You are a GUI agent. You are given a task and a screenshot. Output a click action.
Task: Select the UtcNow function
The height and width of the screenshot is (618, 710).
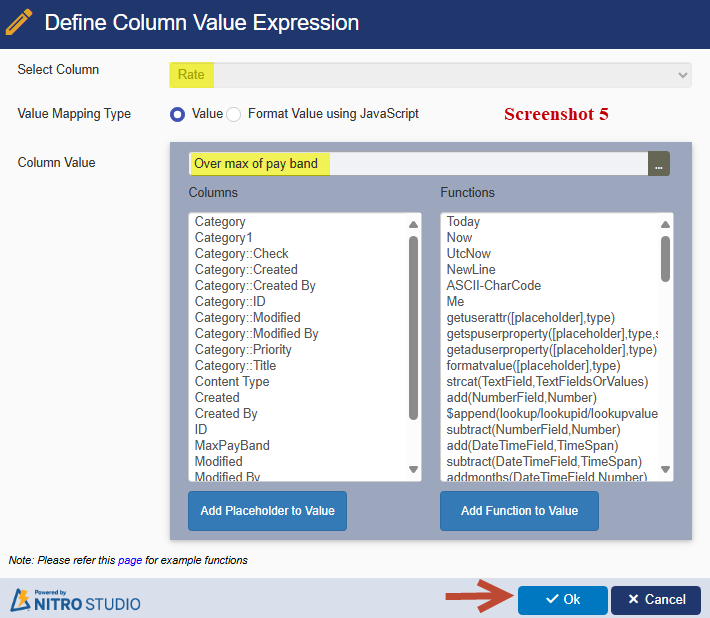[469, 254]
